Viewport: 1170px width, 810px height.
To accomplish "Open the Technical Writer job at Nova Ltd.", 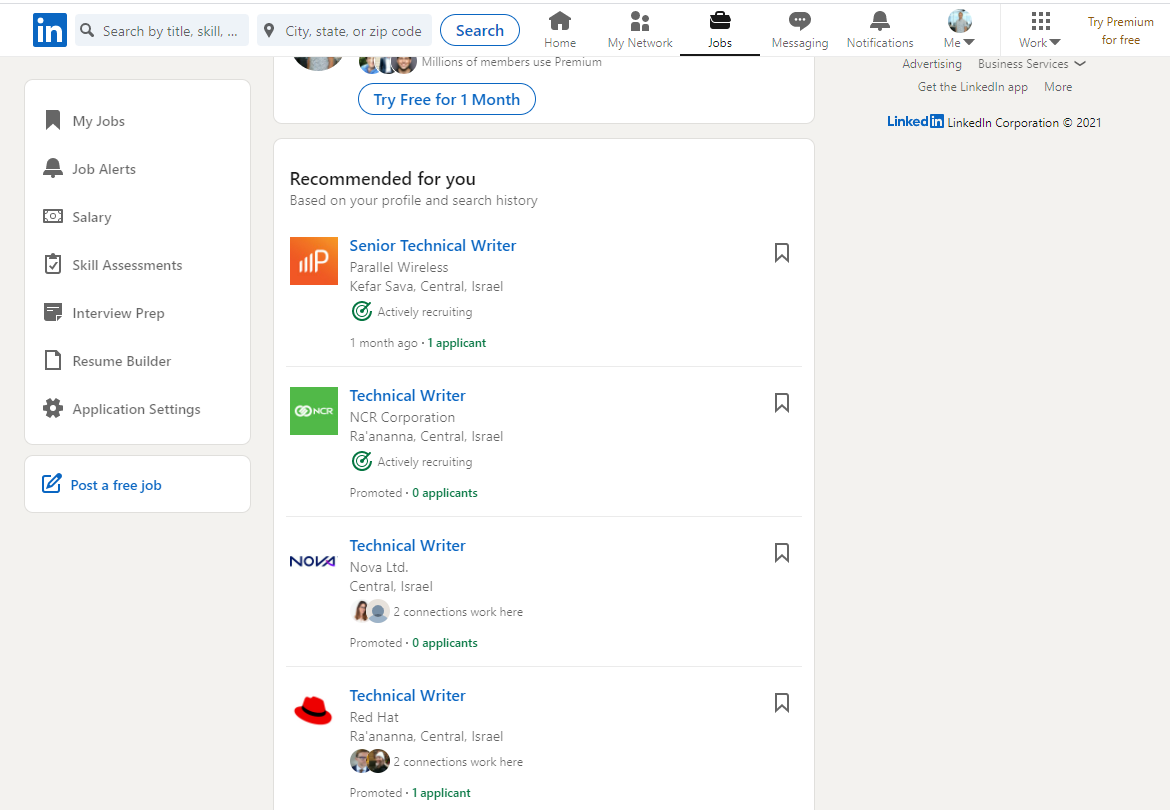I will 407,545.
